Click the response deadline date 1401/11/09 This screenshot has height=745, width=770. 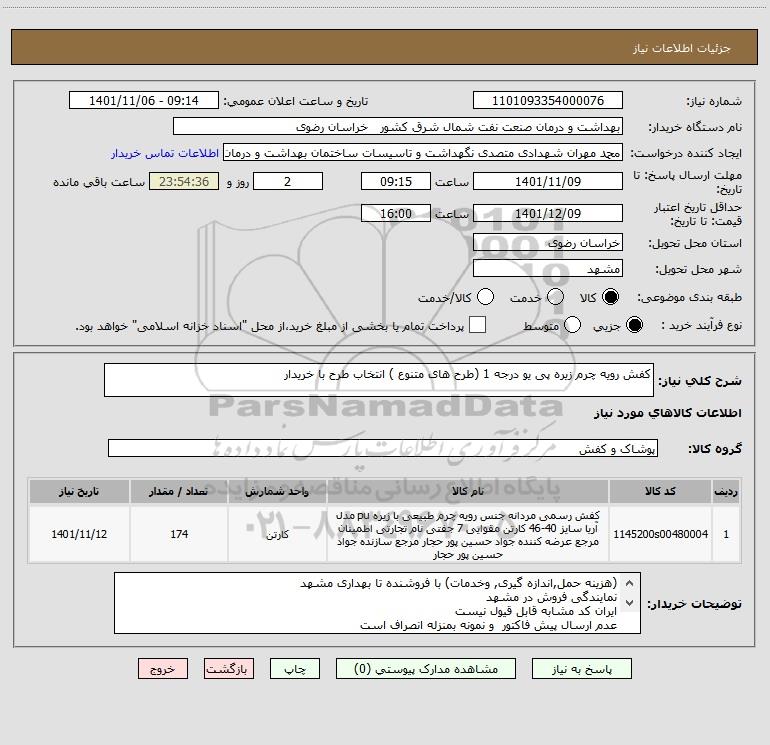[x=548, y=182]
